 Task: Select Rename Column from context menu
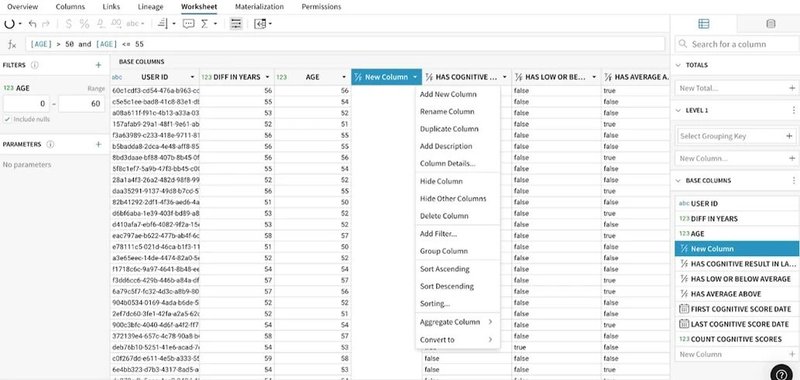[447, 111]
